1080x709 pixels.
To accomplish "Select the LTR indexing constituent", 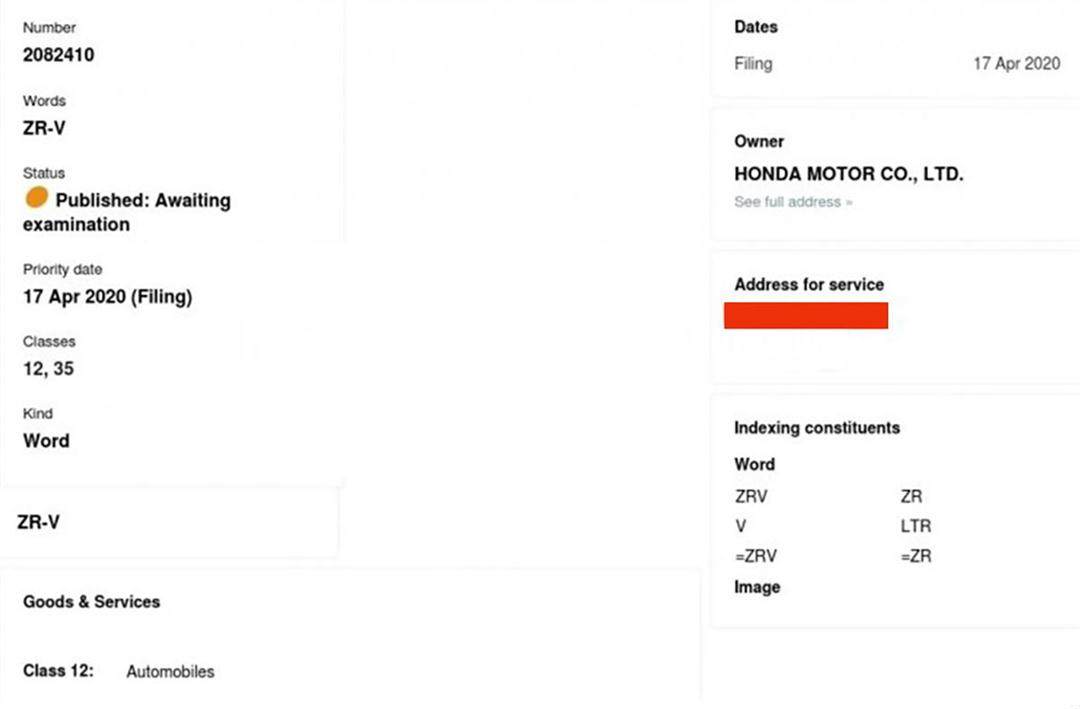I will [x=916, y=526].
